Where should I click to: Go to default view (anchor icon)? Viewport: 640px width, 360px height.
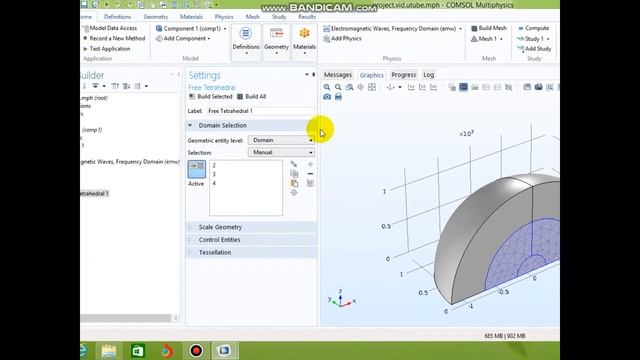pyautogui.click(x=391, y=87)
